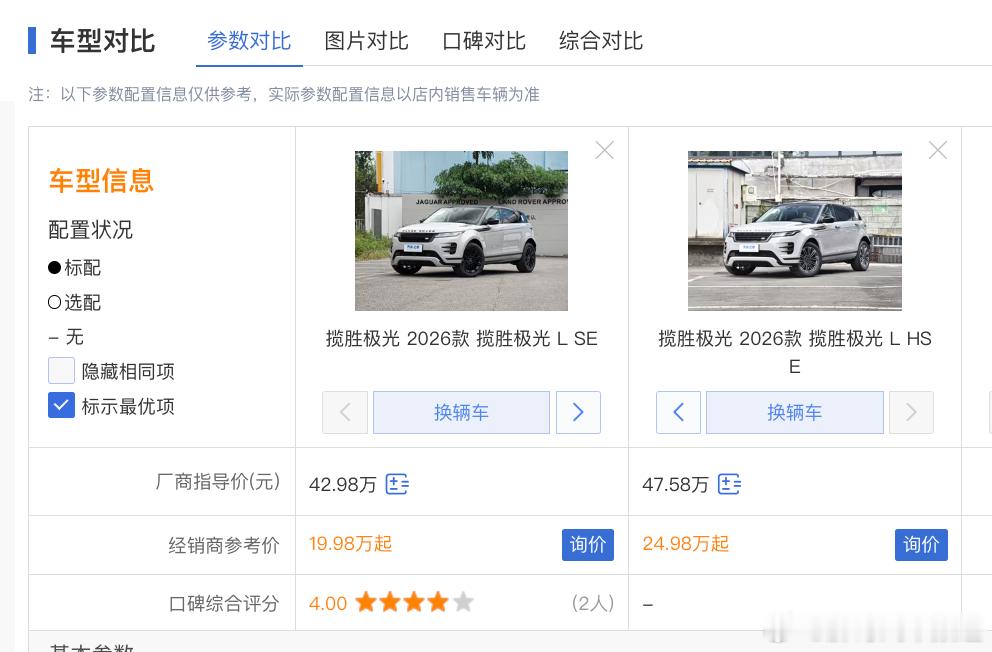Click the right arrow under the L SE car
992x652 pixels.
pyautogui.click(x=578, y=412)
